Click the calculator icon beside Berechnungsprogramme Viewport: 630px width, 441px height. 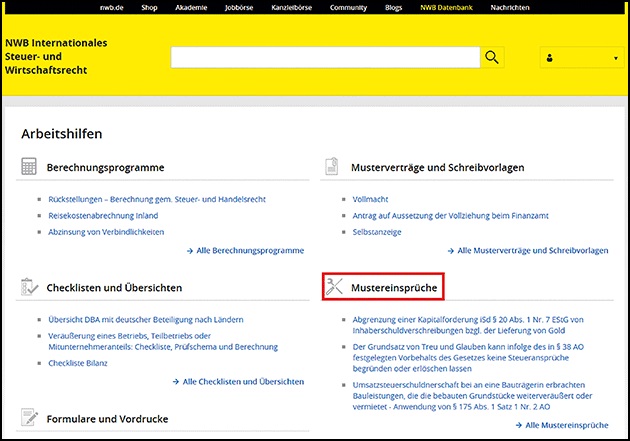coord(29,167)
